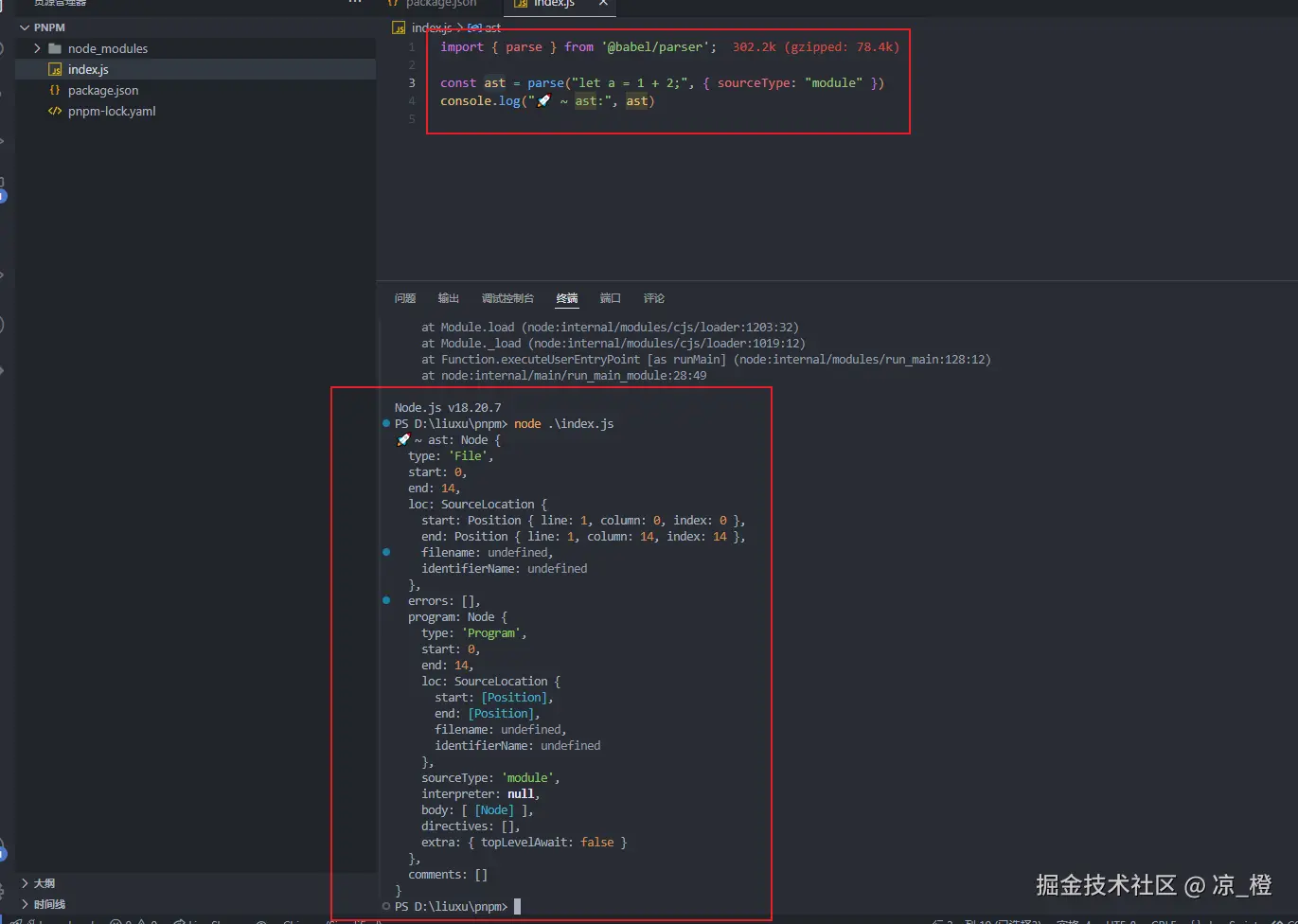The height and width of the screenshot is (924, 1298).
Task: Click the JS icon of index.js in explorer
Action: [x=55, y=69]
